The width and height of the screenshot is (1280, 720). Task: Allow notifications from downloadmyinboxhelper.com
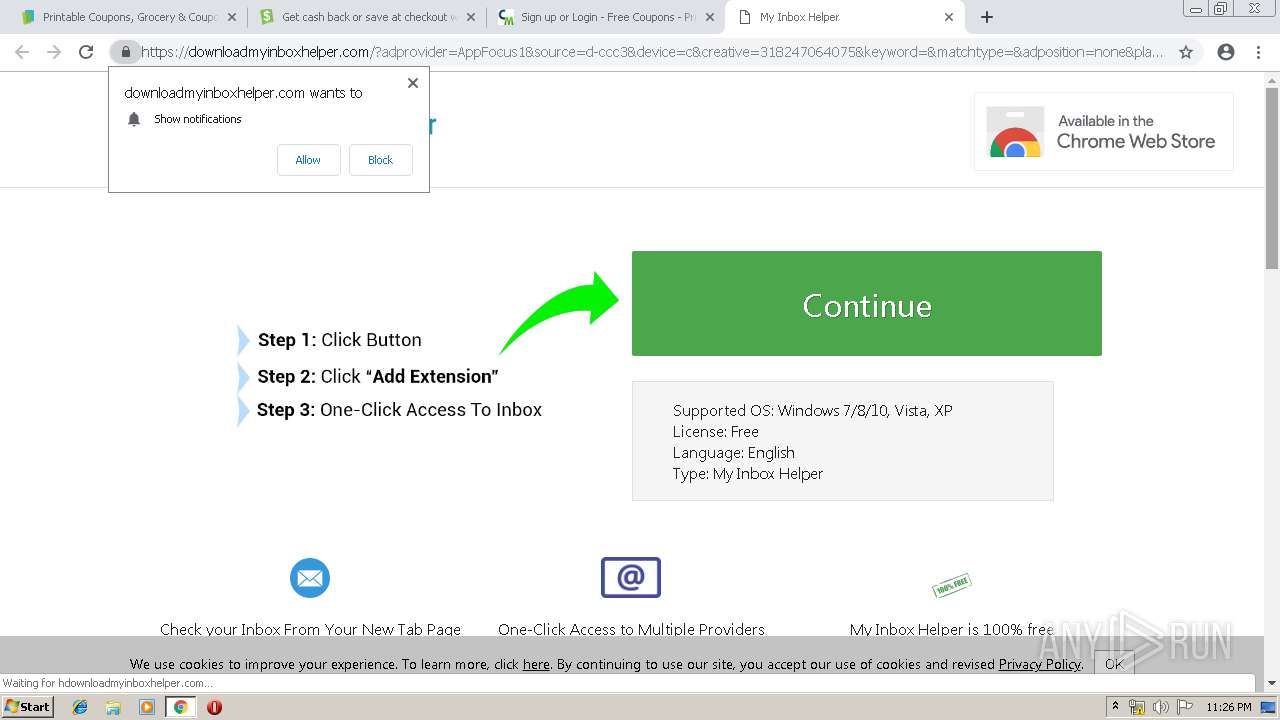308,160
